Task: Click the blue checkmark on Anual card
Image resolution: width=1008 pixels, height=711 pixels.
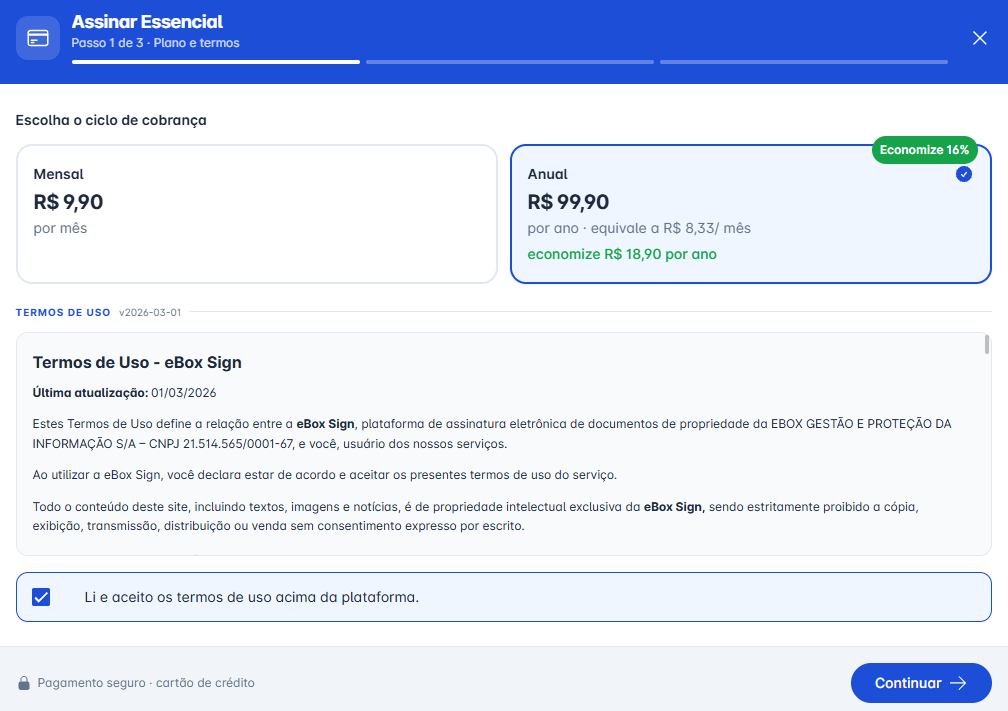Action: [963, 174]
